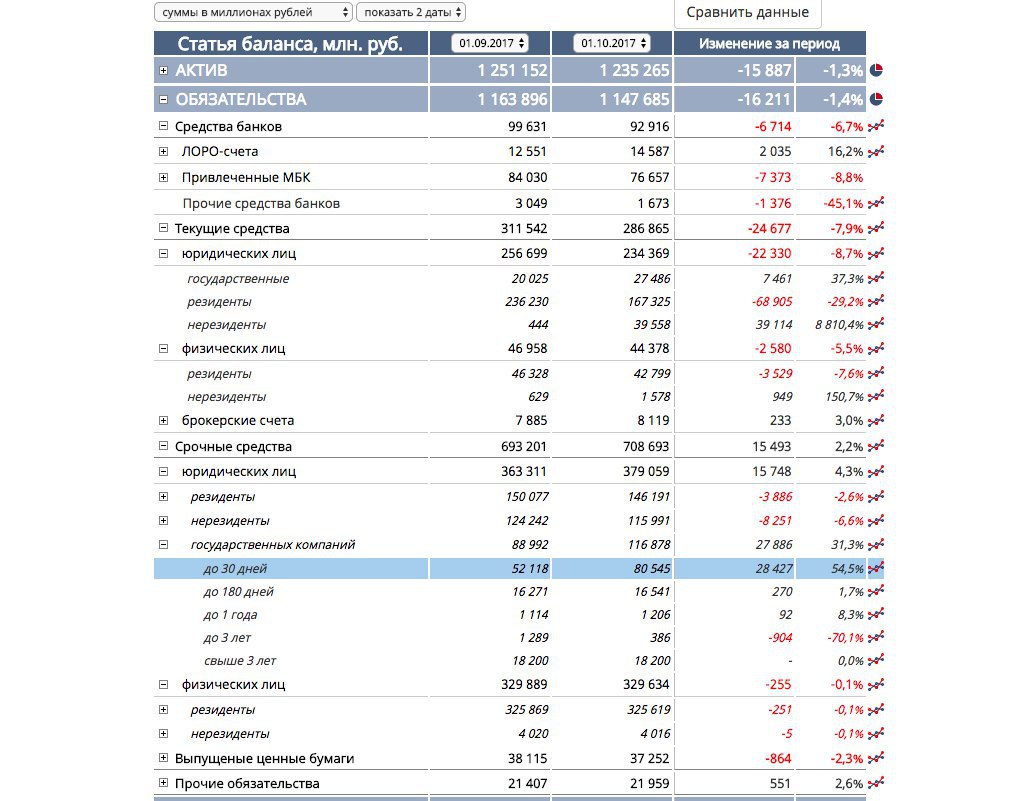Image resolution: width=1014 pixels, height=801 pixels.
Task: Open trend chart icon in до 30 дней row
Action: point(876,568)
